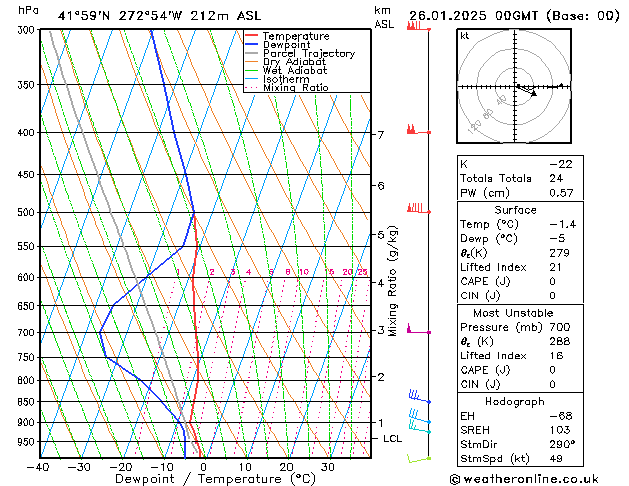
Task: Click the storm motion arrow in hodograph
Action: [526, 90]
